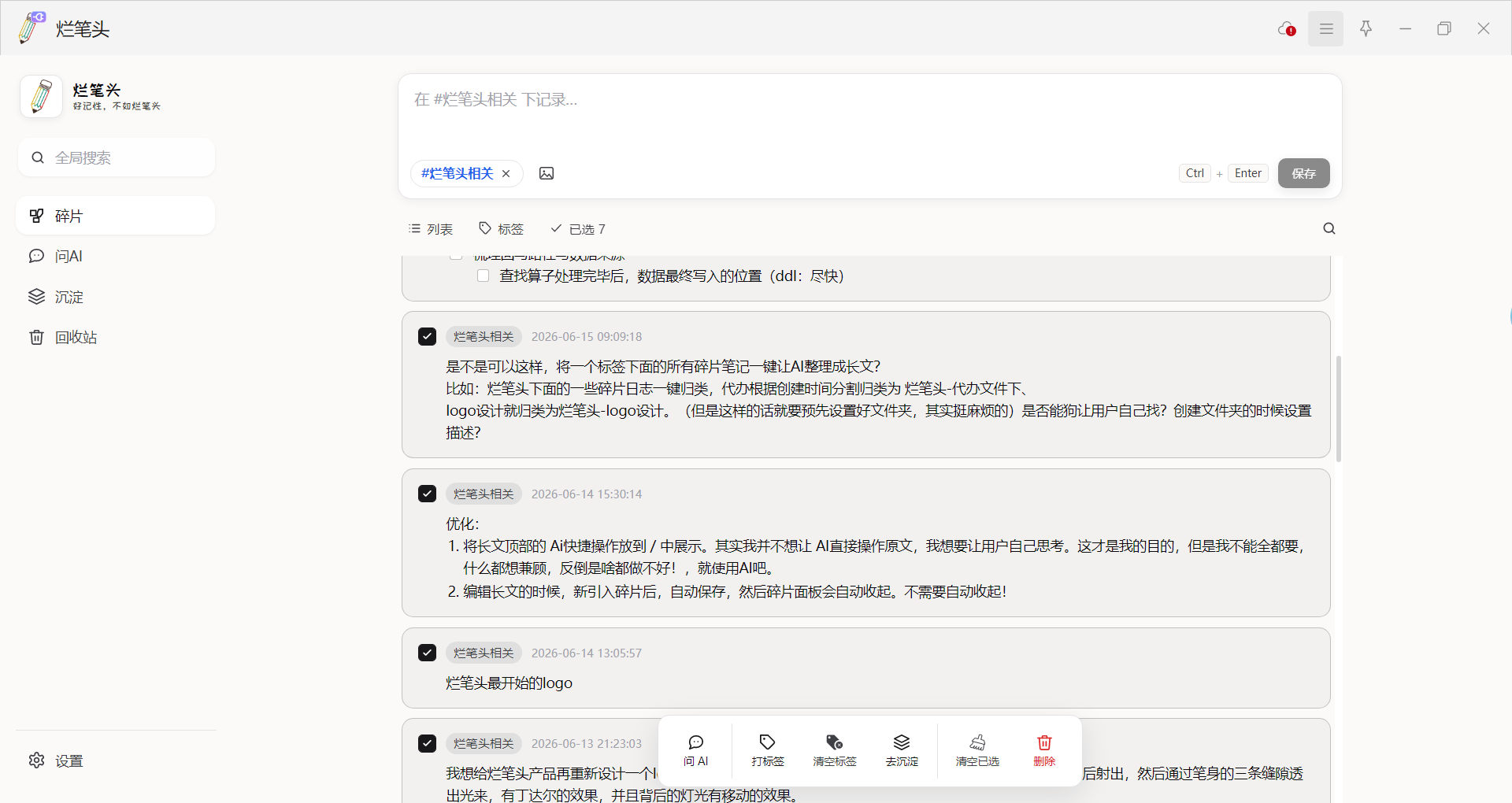
Task: Switch view using the 列表 control
Action: click(431, 229)
